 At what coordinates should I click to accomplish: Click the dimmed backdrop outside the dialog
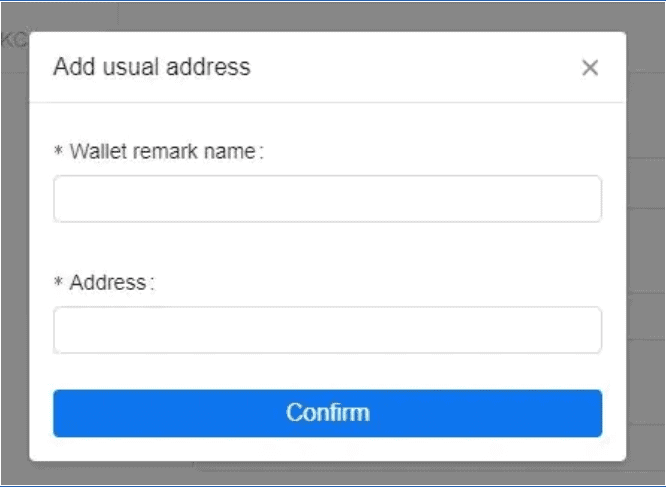tap(645, 250)
